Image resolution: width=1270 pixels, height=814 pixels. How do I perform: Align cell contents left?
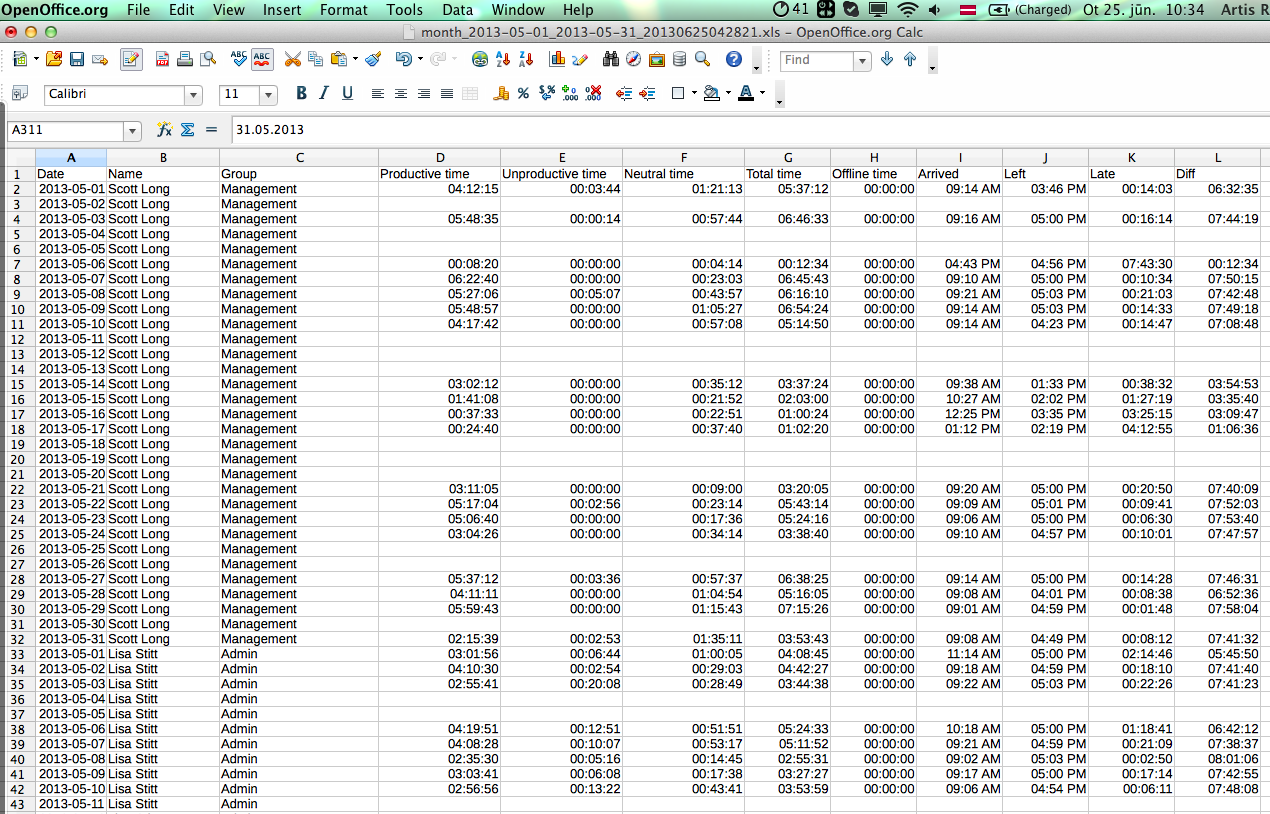pyautogui.click(x=378, y=94)
